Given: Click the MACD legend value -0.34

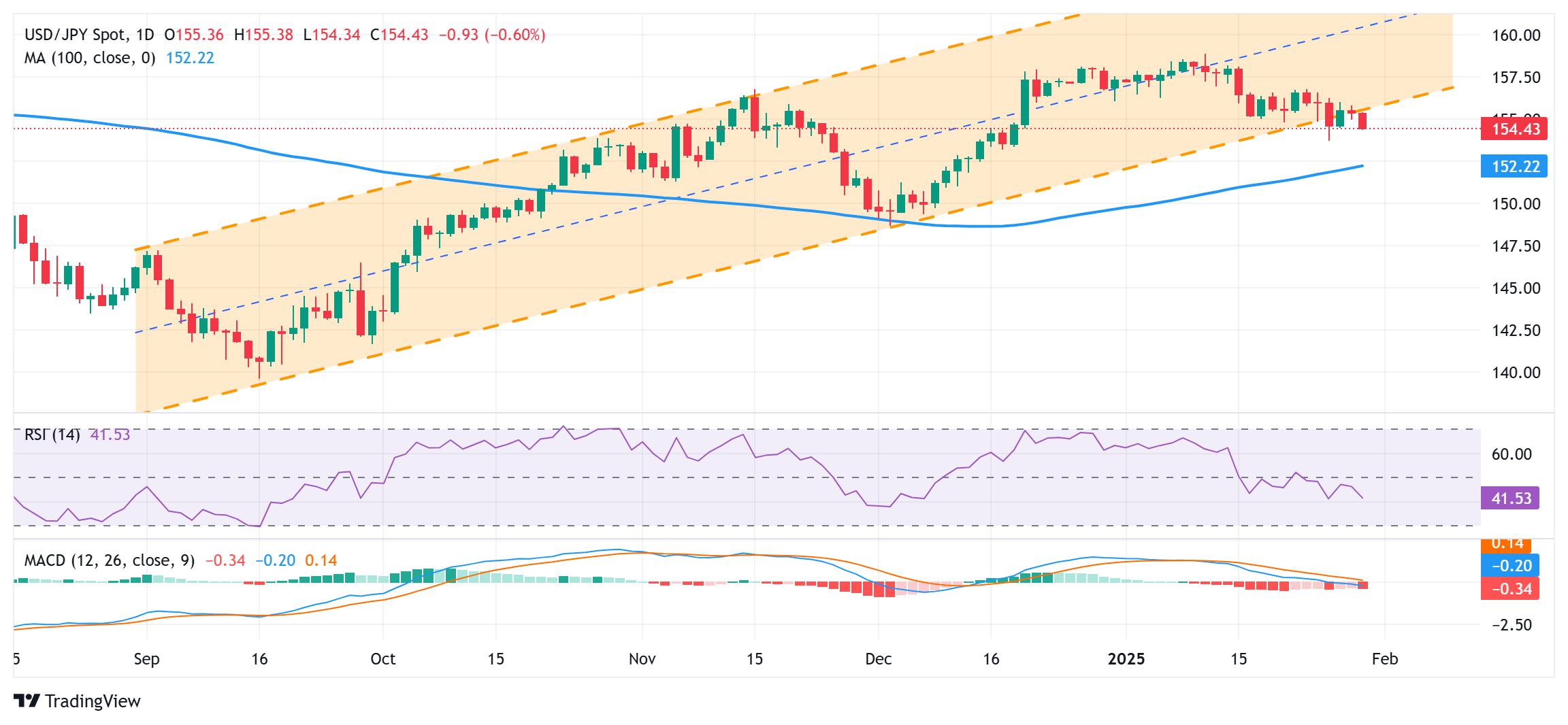Looking at the screenshot, I should pos(225,560).
